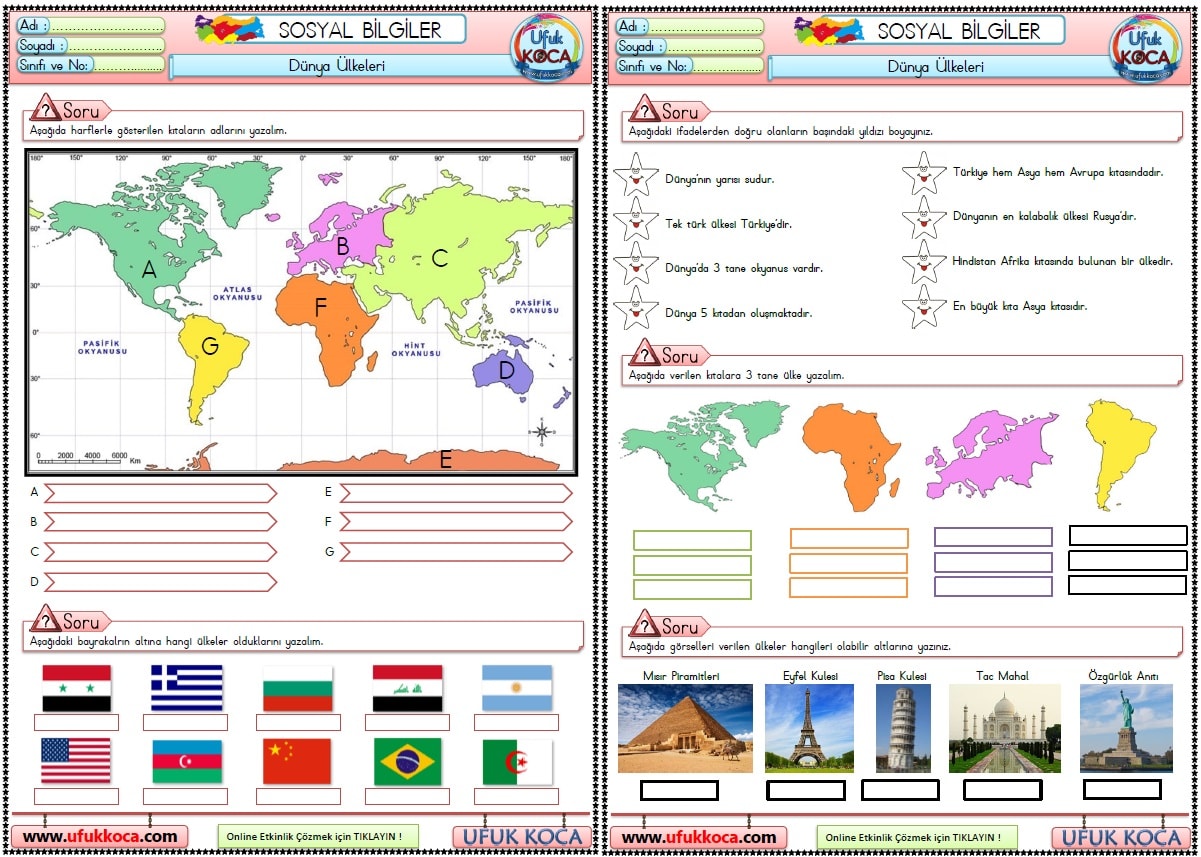1201x857 pixels.
Task: Click the Tac Mahal photo
Action: pyautogui.click(x=1005, y=728)
